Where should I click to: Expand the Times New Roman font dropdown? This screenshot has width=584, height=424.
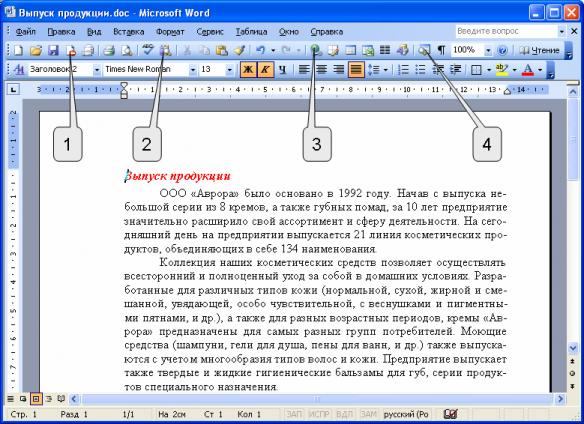[193, 70]
